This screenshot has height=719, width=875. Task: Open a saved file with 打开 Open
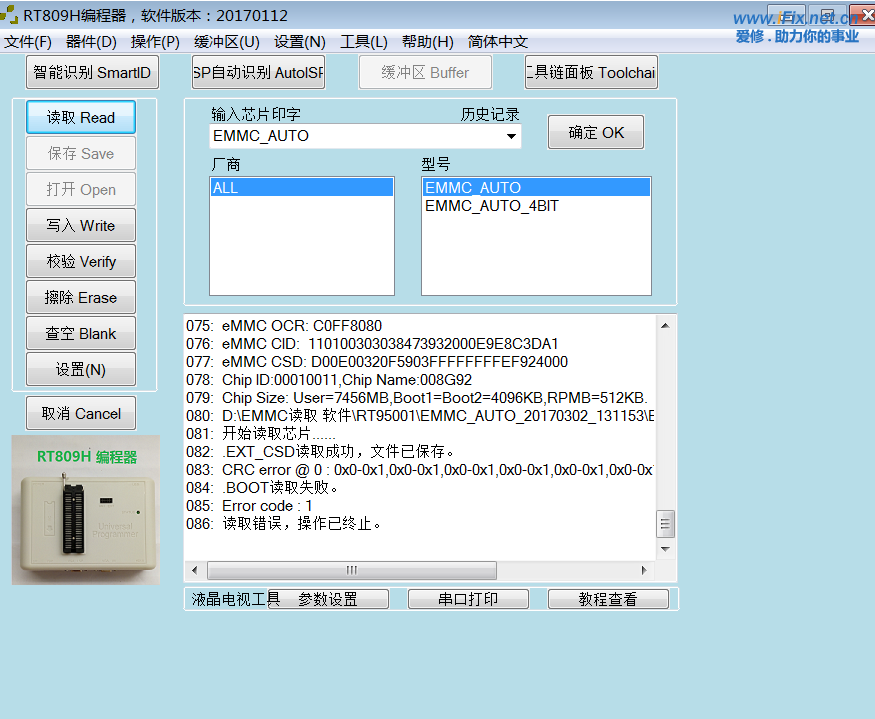pos(80,189)
